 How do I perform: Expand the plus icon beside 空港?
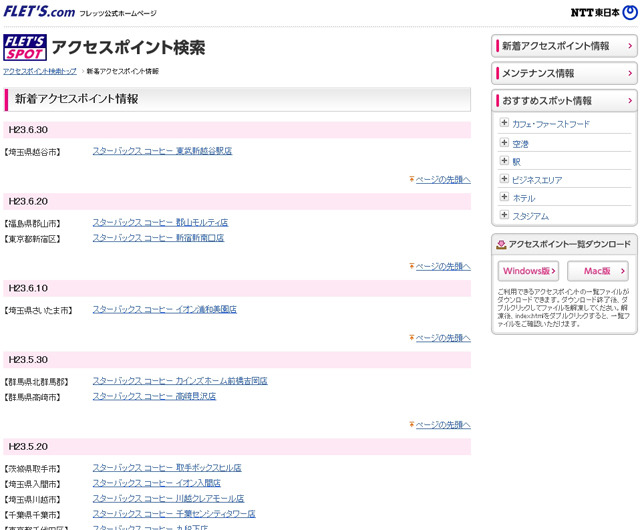click(x=504, y=143)
